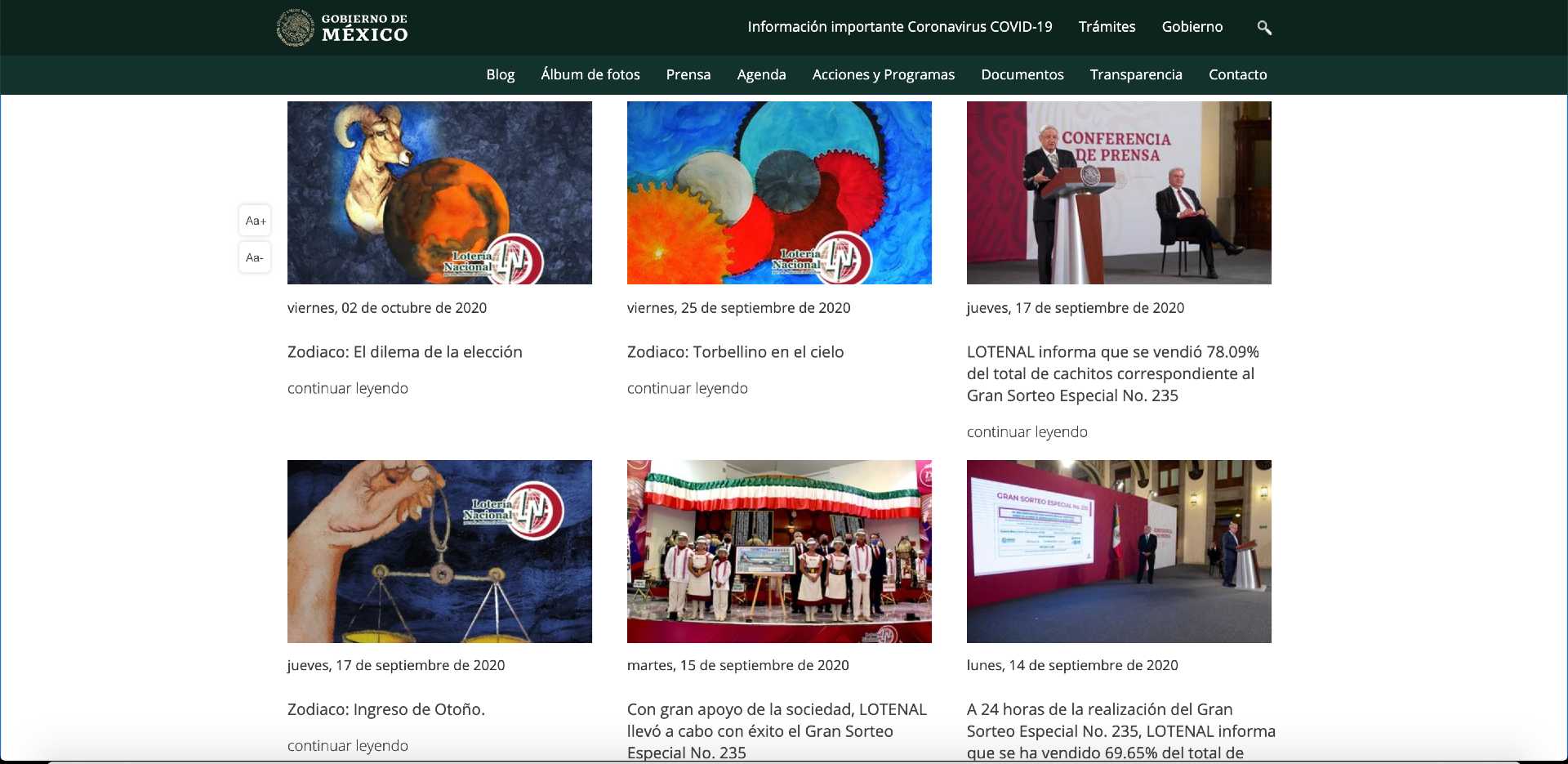Click continuar leyendo under LOTENAL 78.09% article
The image size is (1568, 764).
[x=1027, y=431]
